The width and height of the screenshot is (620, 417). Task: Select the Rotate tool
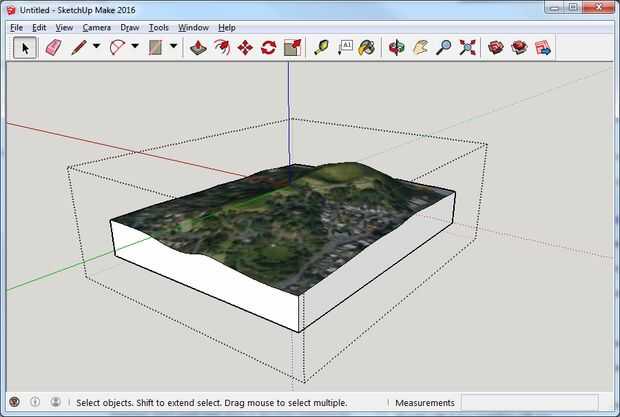269,48
